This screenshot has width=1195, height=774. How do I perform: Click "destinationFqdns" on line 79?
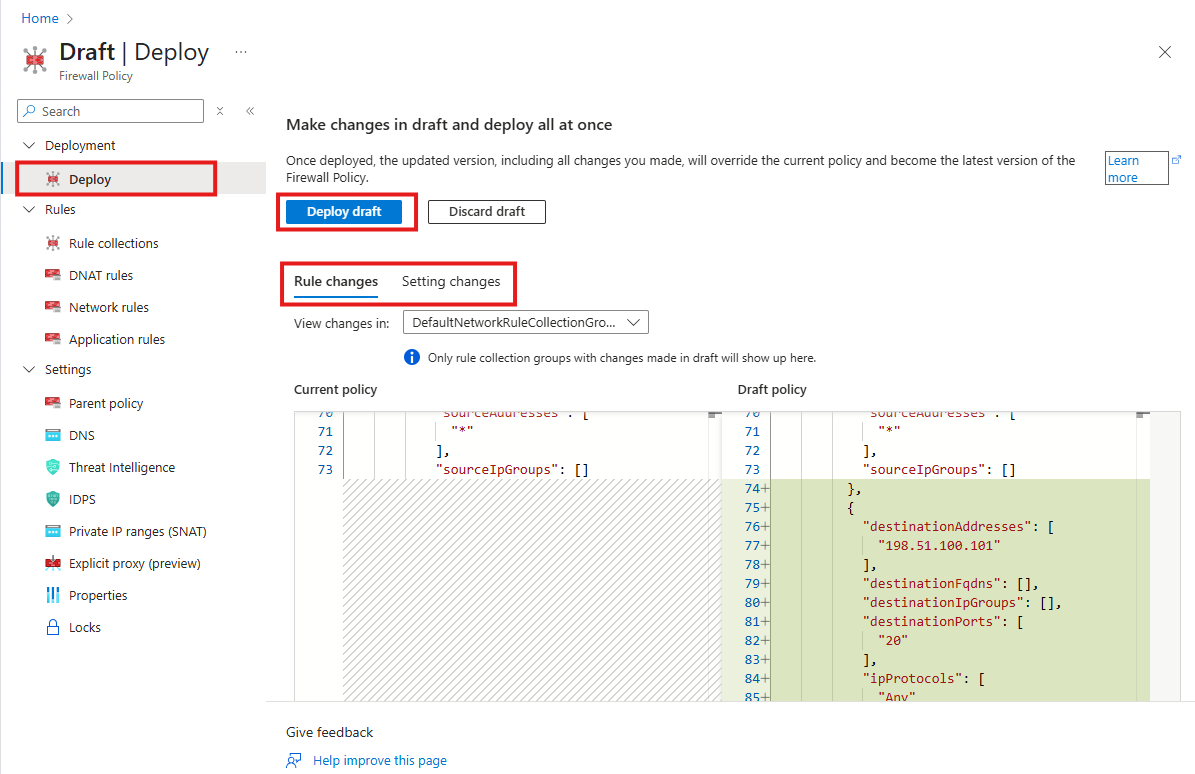click(x=932, y=584)
